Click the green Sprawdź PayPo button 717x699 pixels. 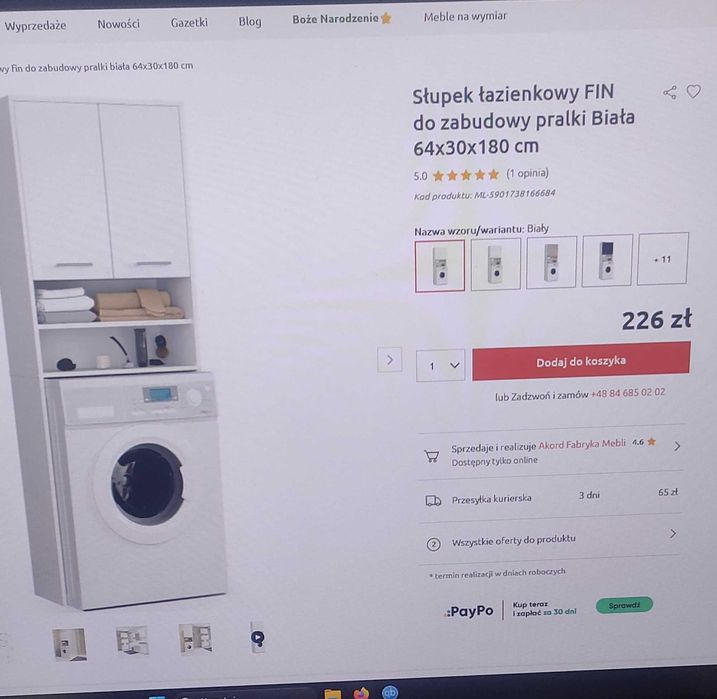(x=624, y=605)
